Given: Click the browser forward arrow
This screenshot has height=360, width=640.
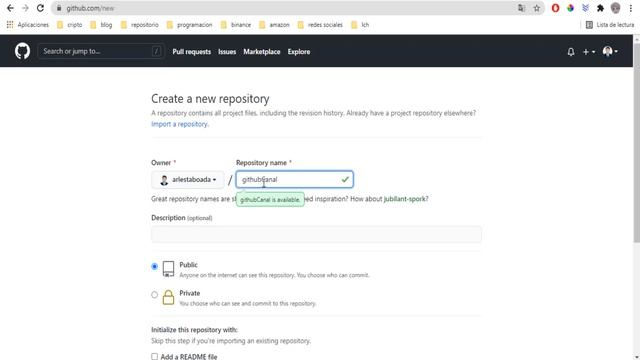Looking at the screenshot, I should pos(25,8).
